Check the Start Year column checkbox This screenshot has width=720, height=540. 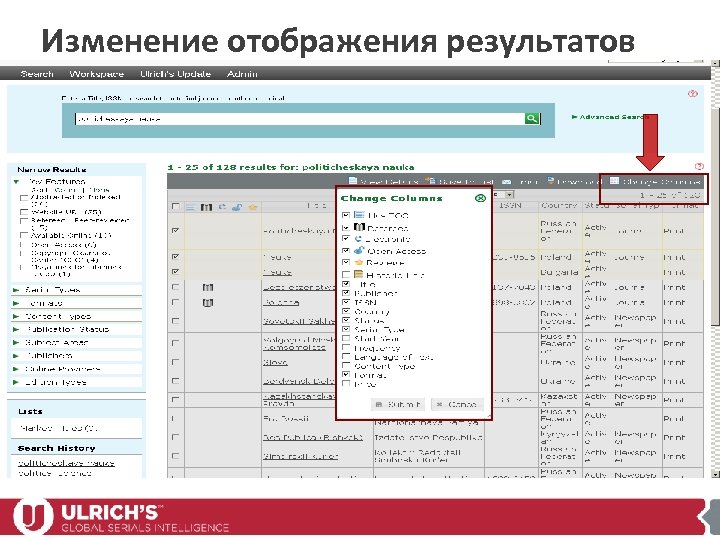coord(346,338)
